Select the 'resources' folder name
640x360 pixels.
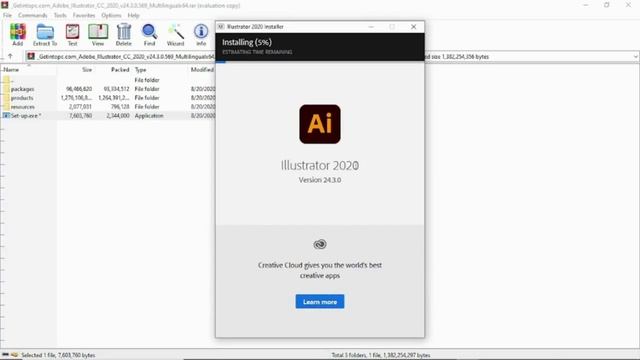23,107
